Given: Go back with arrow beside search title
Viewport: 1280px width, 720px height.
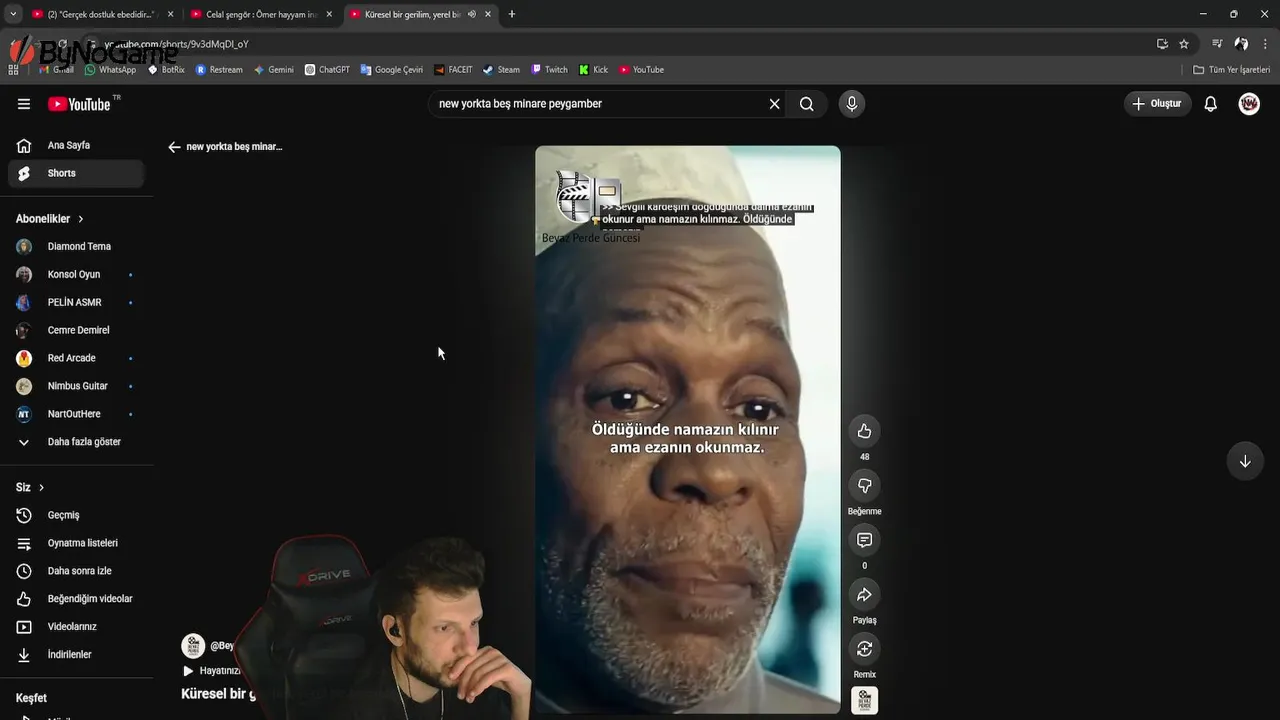Looking at the screenshot, I should pos(174,147).
